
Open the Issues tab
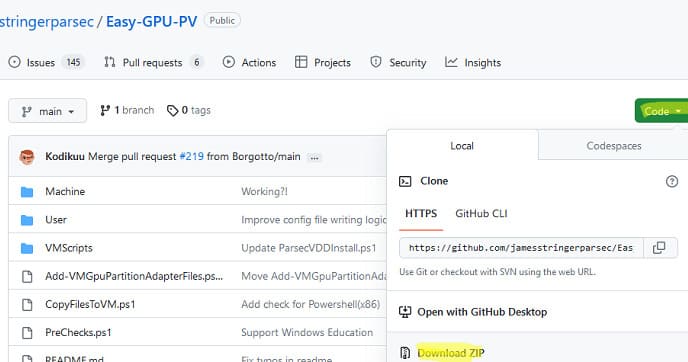46,63
